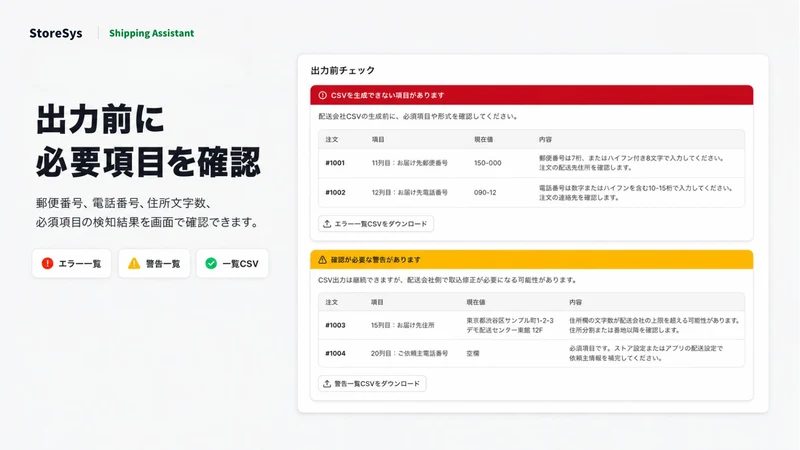The width and height of the screenshot is (800, 450).
Task: Click the green checkmark icon in 一覧CSV
Action: (211, 263)
